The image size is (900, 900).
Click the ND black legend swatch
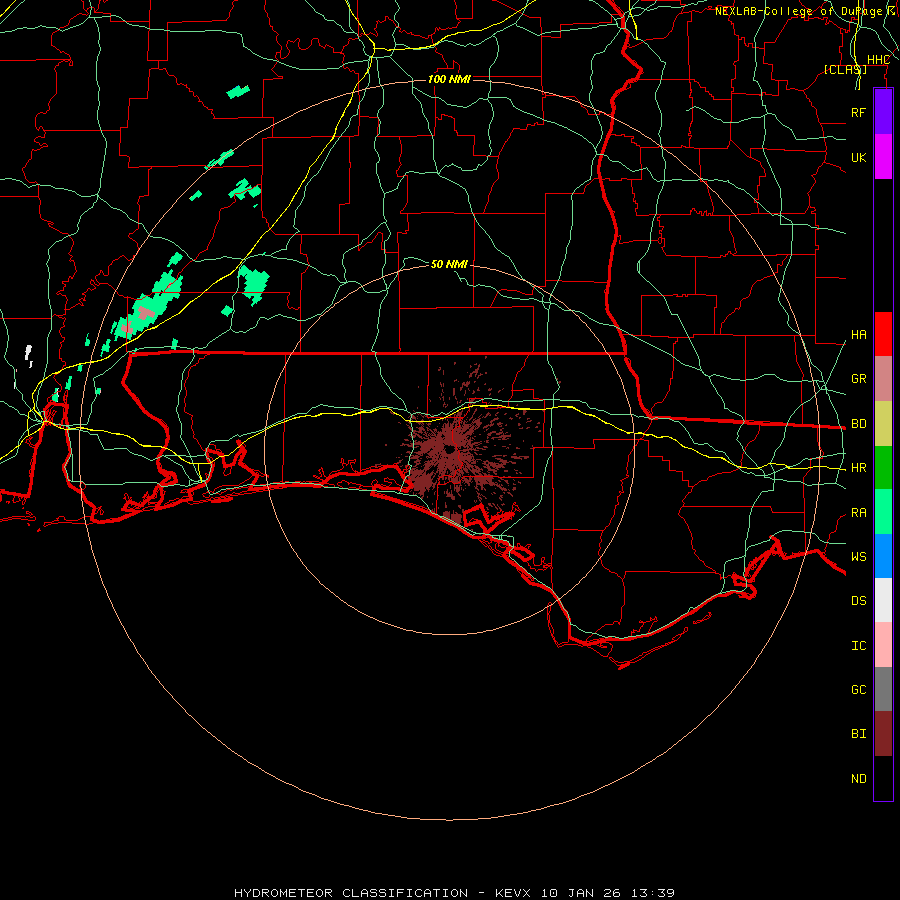tap(883, 778)
